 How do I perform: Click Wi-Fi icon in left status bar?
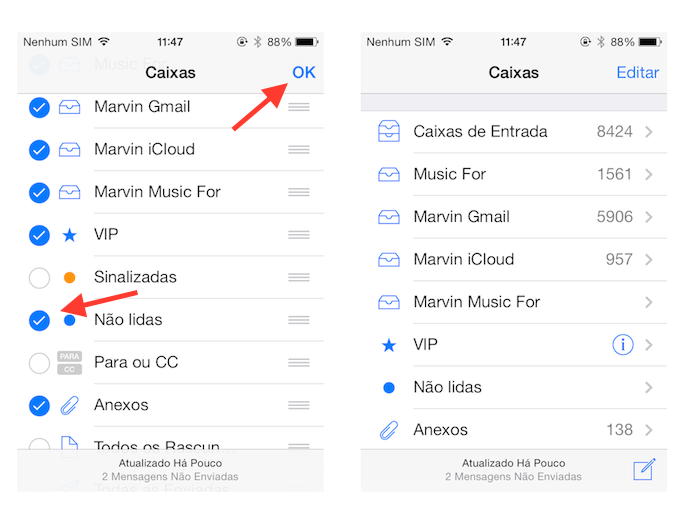(104, 42)
